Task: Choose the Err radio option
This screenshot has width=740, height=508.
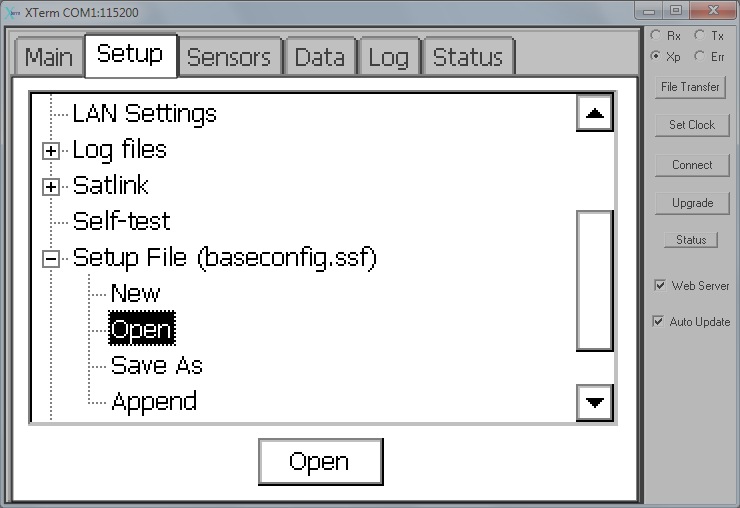Action: 700,56
